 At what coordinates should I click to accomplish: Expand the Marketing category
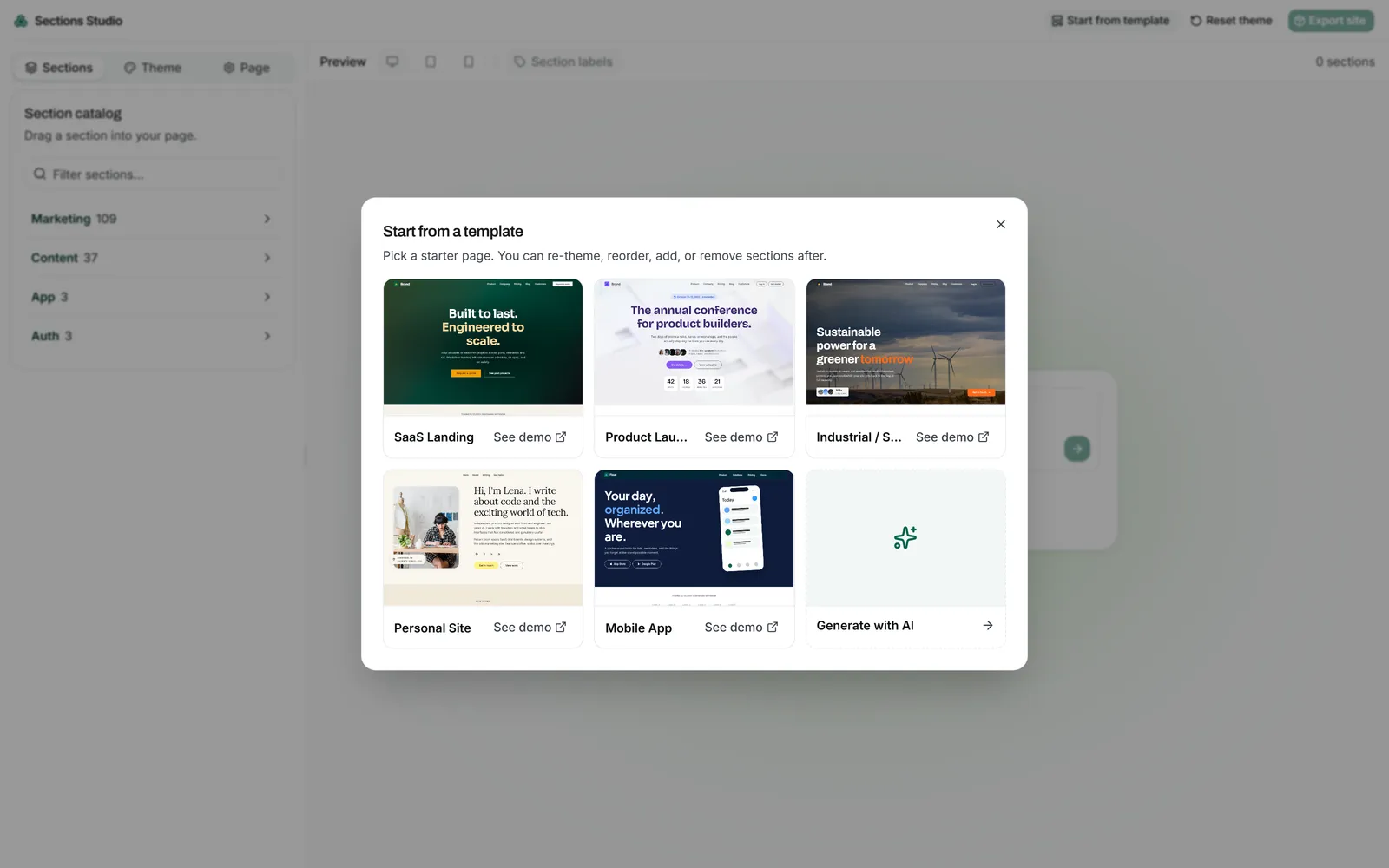[x=152, y=219]
